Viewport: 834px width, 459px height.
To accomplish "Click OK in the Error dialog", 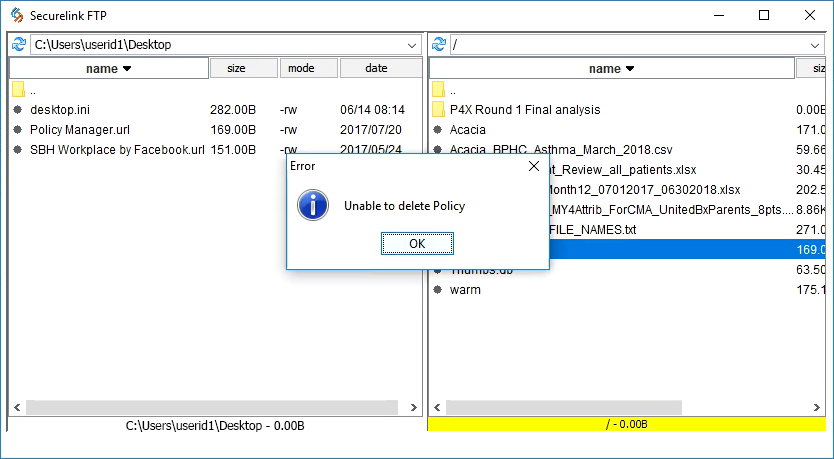I will click(417, 243).
